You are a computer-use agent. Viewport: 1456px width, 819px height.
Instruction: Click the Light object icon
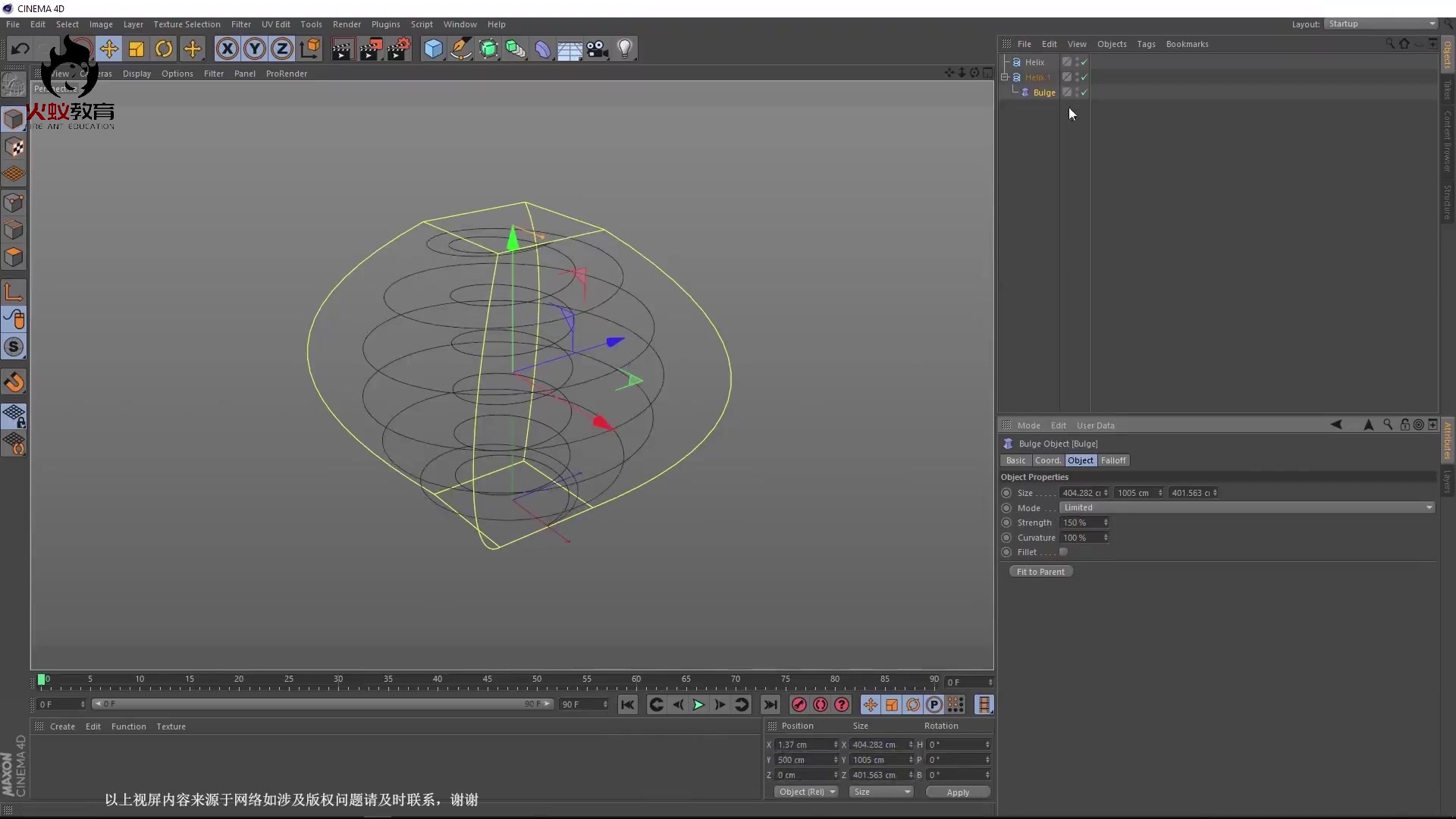pyautogui.click(x=624, y=49)
